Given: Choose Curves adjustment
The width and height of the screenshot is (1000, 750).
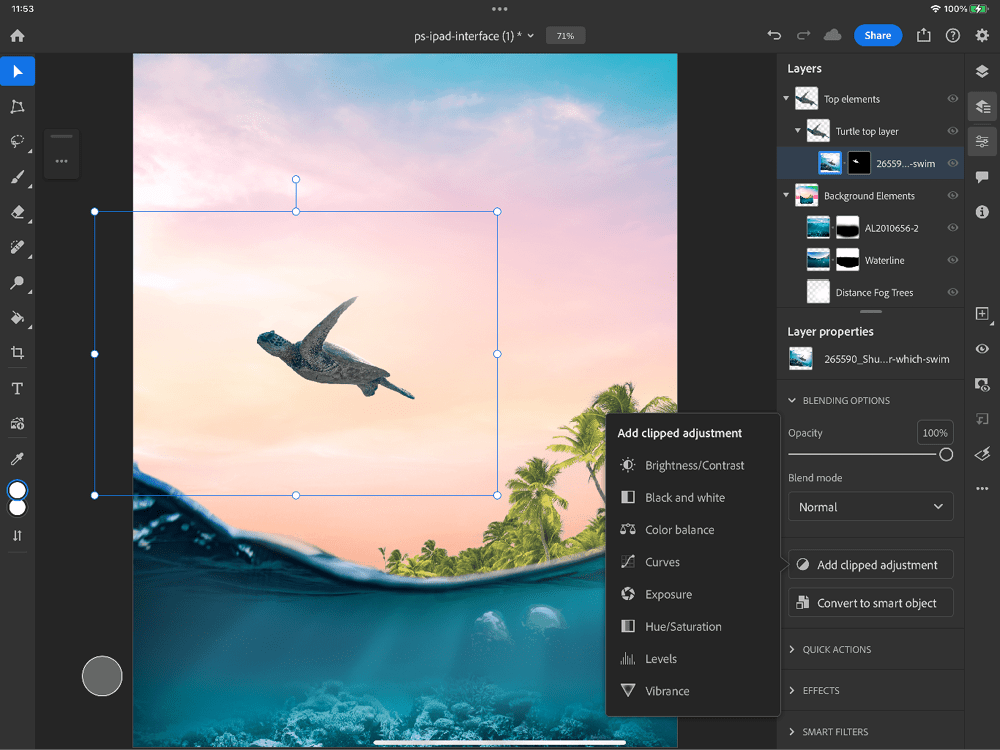Looking at the screenshot, I should 693,562.
